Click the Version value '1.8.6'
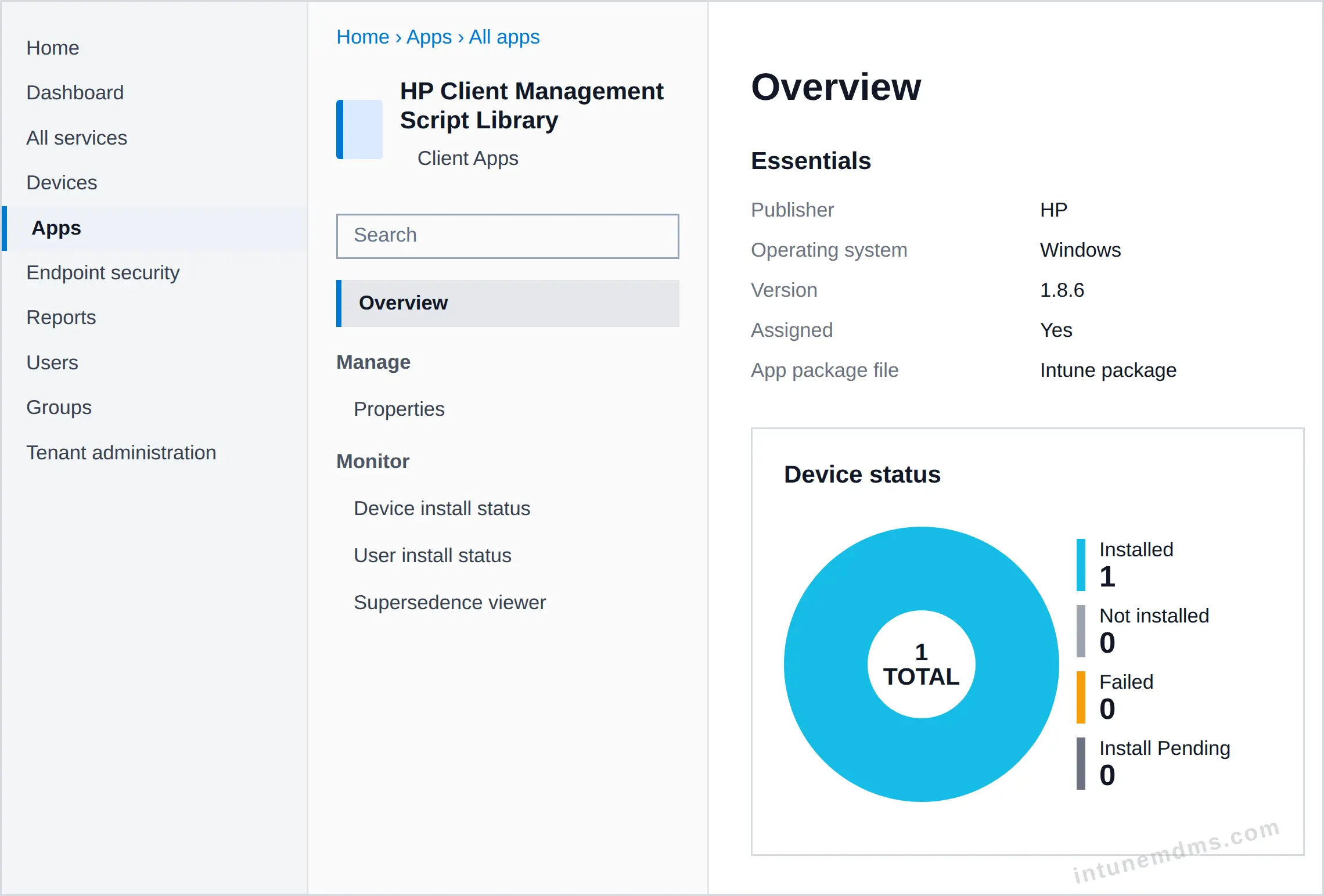Image resolution: width=1324 pixels, height=896 pixels. coord(1062,290)
